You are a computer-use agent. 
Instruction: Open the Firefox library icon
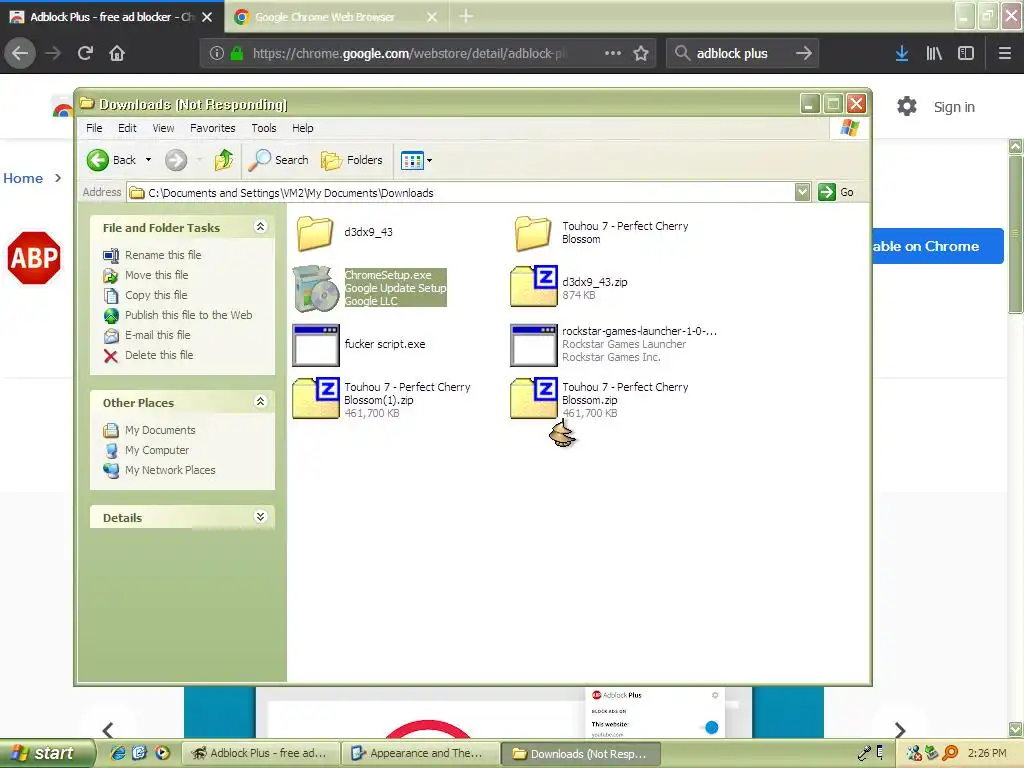pos(934,54)
